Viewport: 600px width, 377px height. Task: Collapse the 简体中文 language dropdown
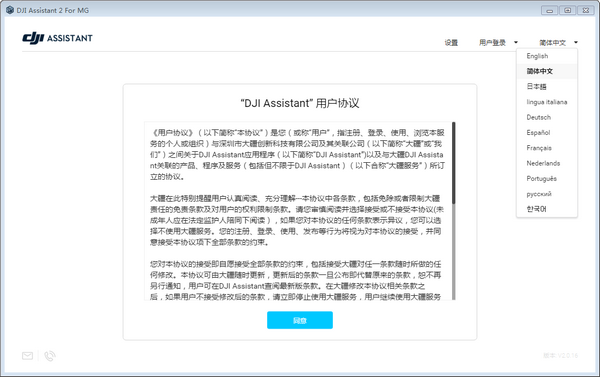pos(558,42)
